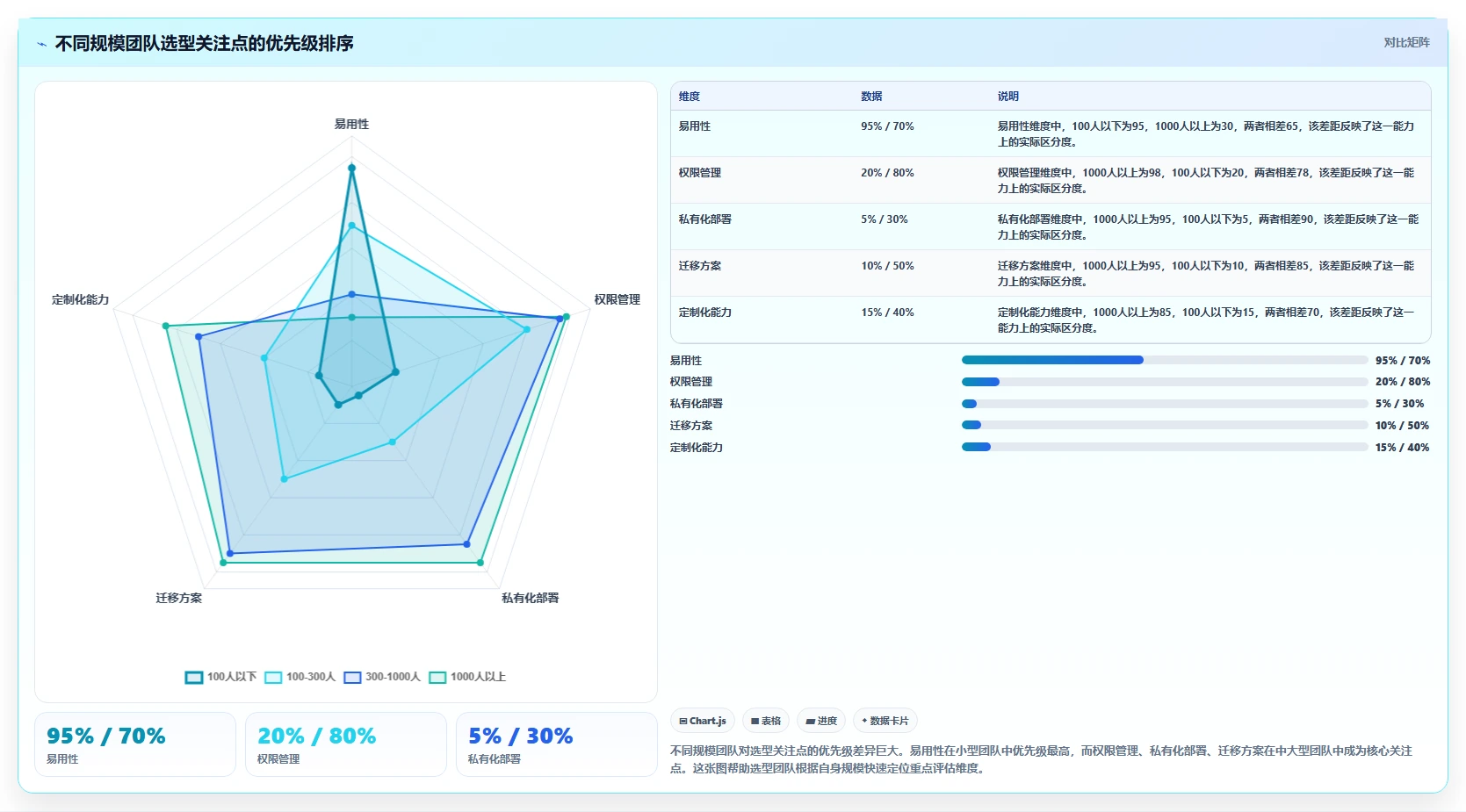The height and width of the screenshot is (812, 1466).
Task: Hide the 300-1000人 series via the legend
Action: pyautogui.click(x=382, y=677)
